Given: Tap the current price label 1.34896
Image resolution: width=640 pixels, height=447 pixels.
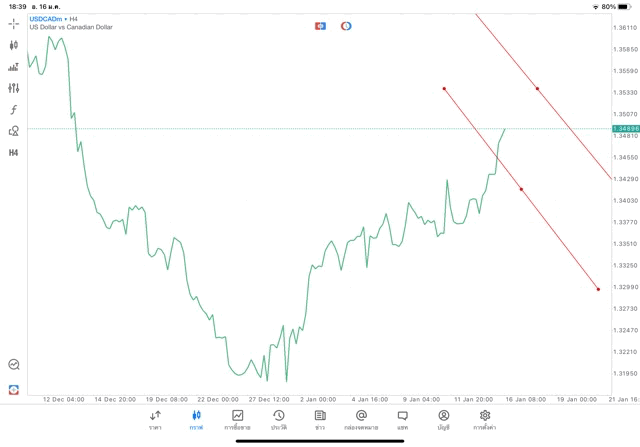Looking at the screenshot, I should 625,129.
